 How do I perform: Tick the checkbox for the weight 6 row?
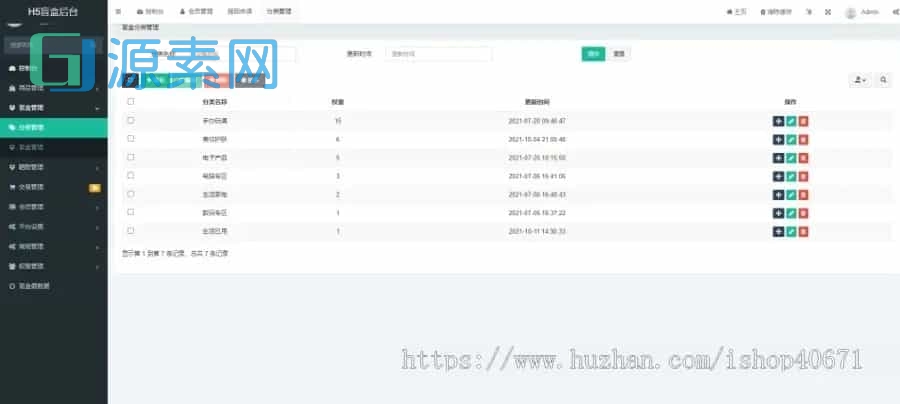(x=131, y=139)
